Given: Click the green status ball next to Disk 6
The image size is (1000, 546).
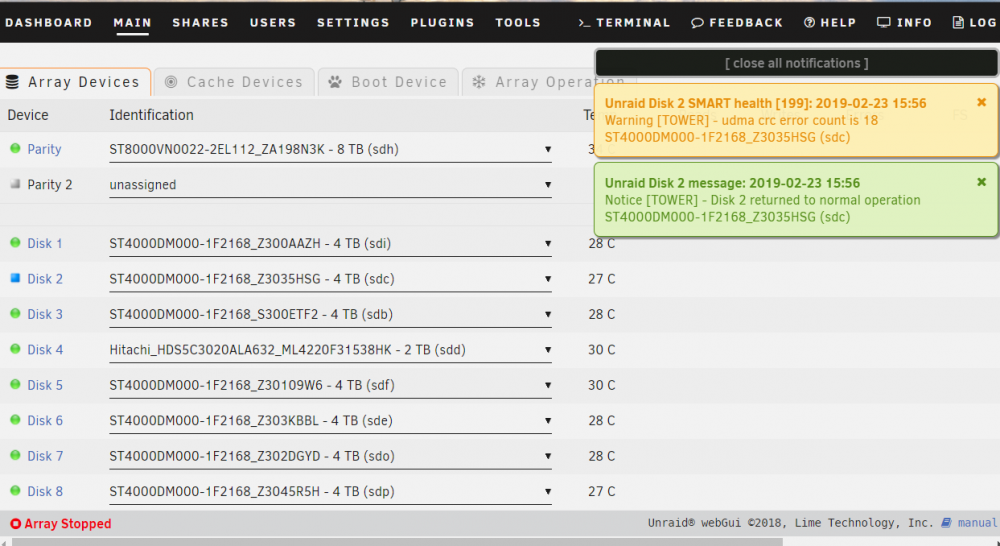Looking at the screenshot, I should [15, 420].
